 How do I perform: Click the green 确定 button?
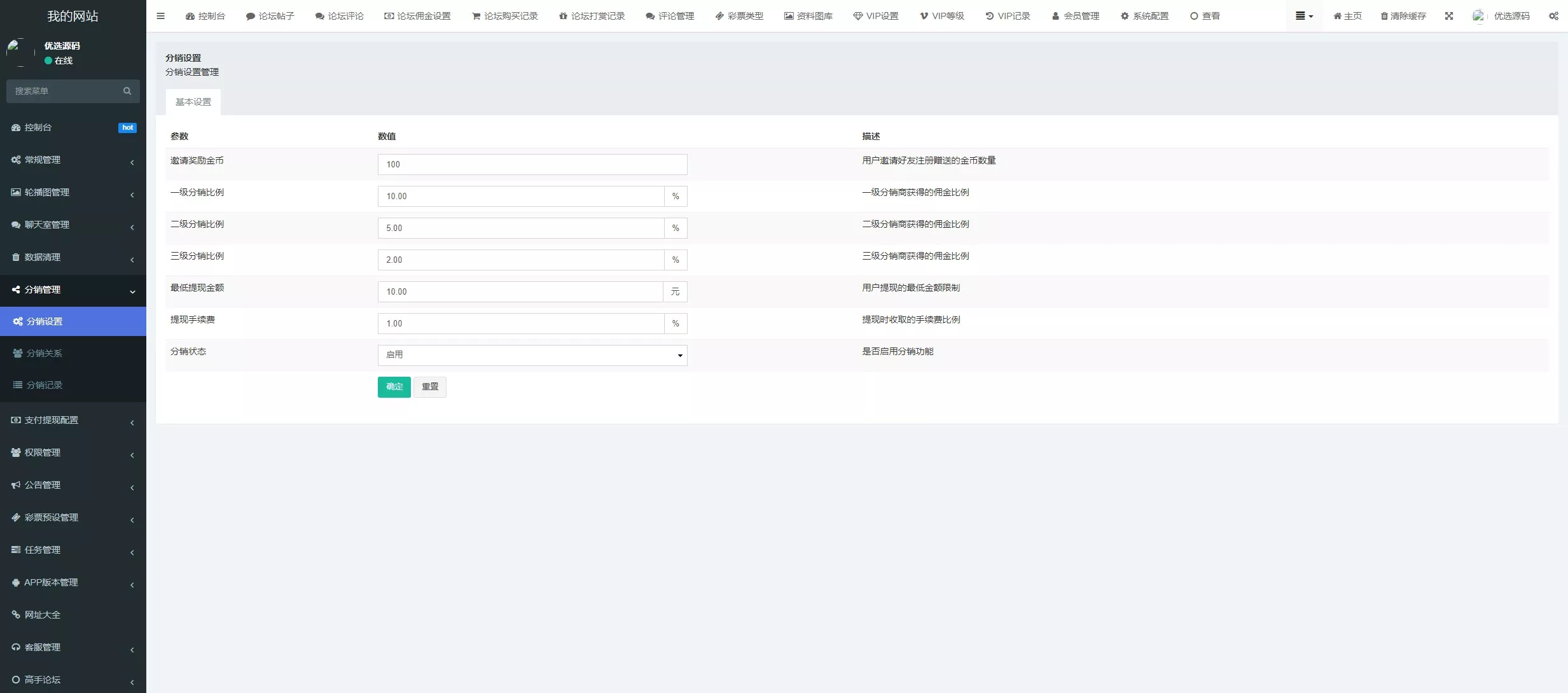pyautogui.click(x=394, y=387)
